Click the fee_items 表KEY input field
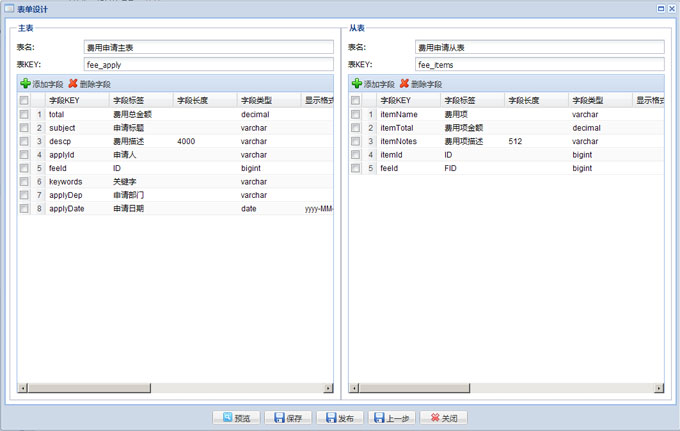Image resolution: width=680 pixels, height=431 pixels. click(x=539, y=65)
